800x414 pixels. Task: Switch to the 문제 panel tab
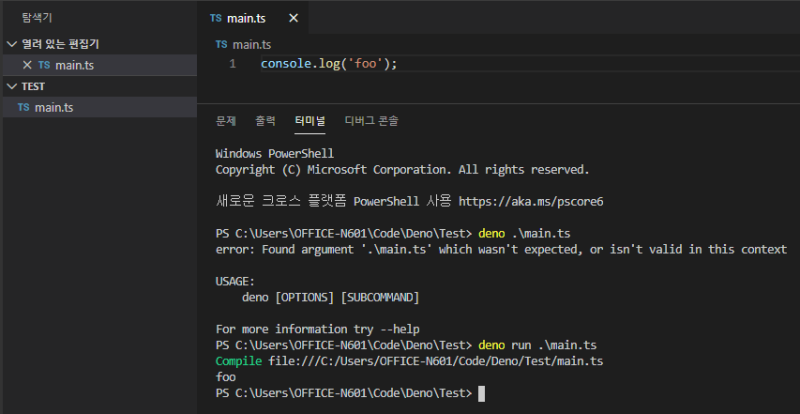(226, 121)
